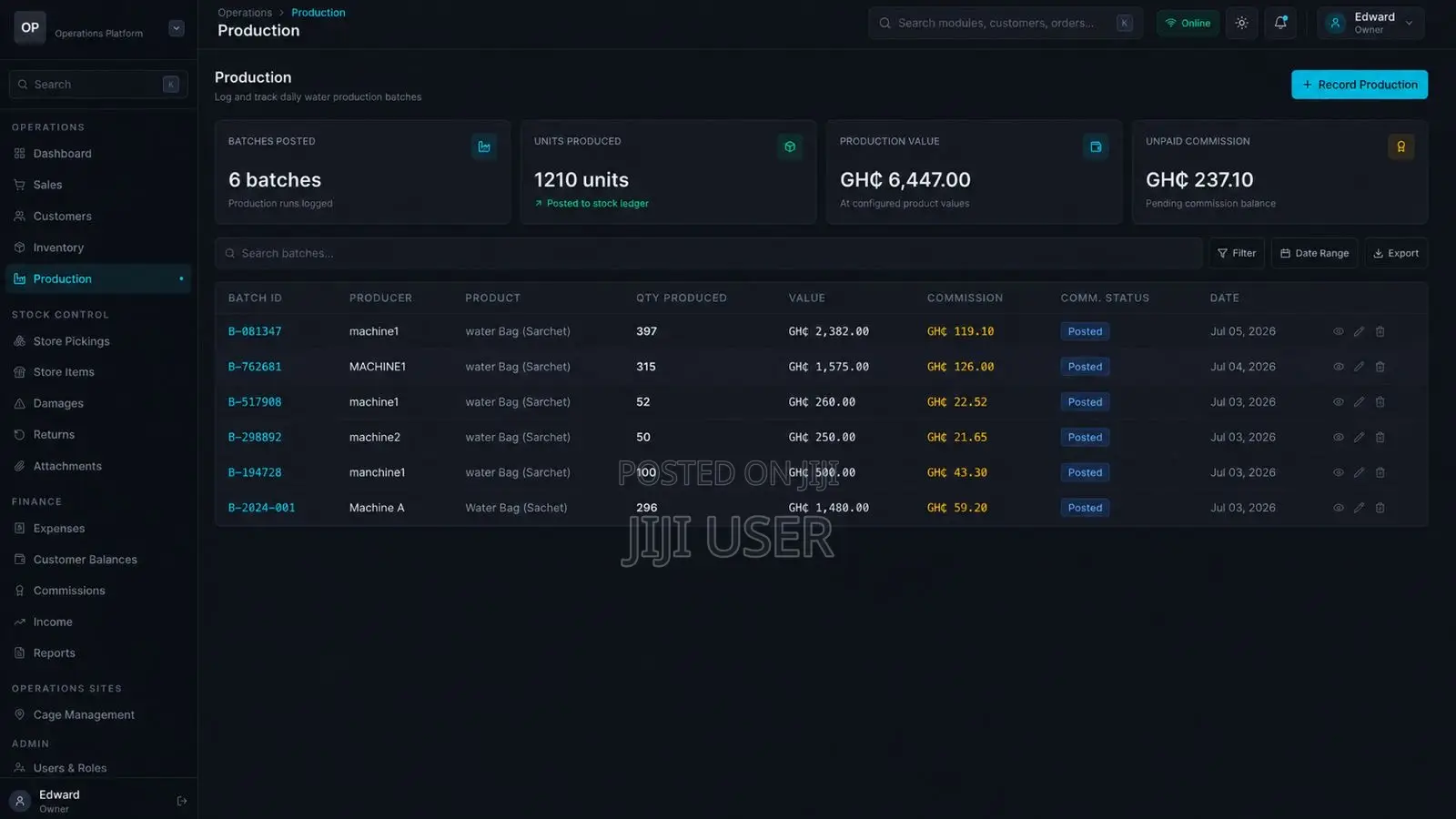Focus the Search batches input field
1456x819 pixels.
pos(708,254)
